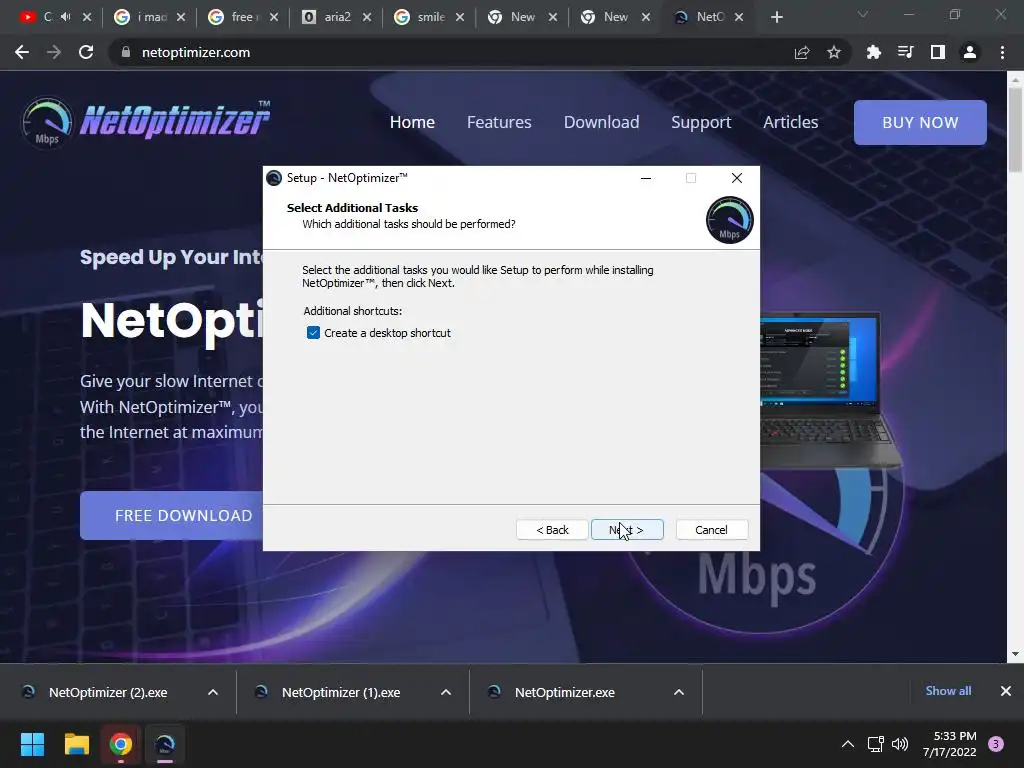
Task: Expand options for NetOptimizer.exe download
Action: click(679, 692)
